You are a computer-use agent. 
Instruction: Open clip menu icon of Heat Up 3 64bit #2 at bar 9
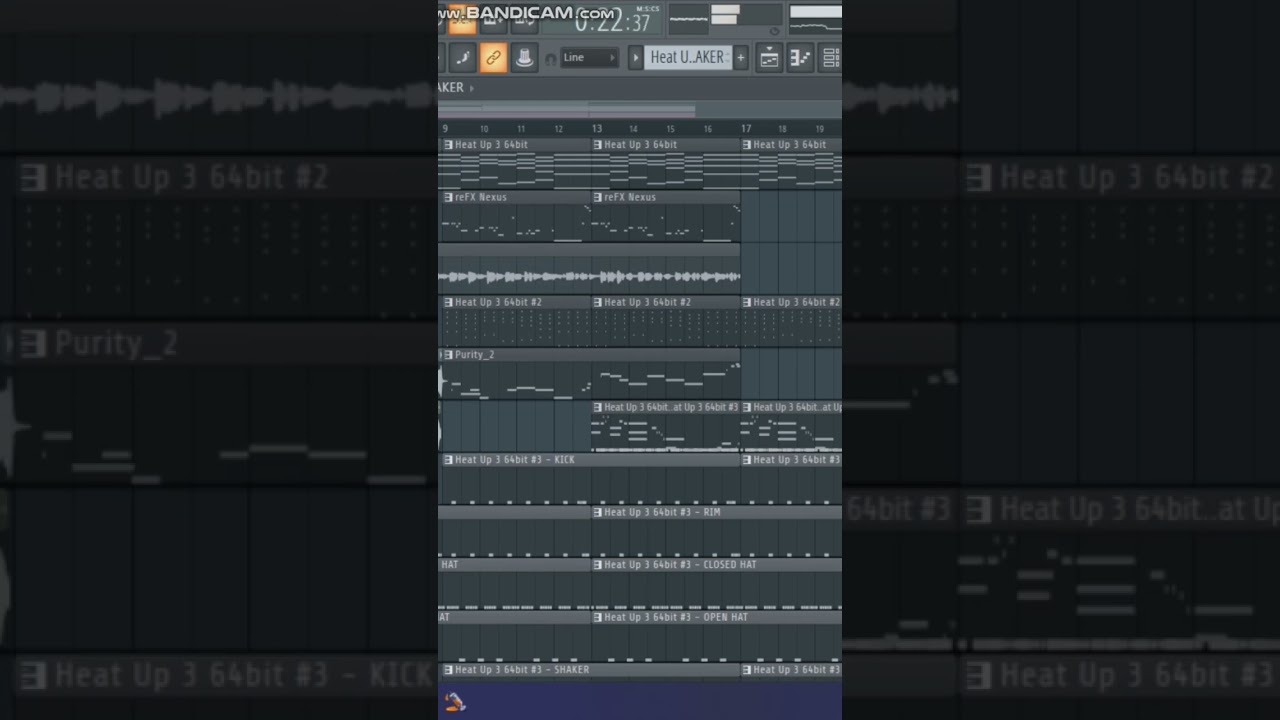(447, 302)
